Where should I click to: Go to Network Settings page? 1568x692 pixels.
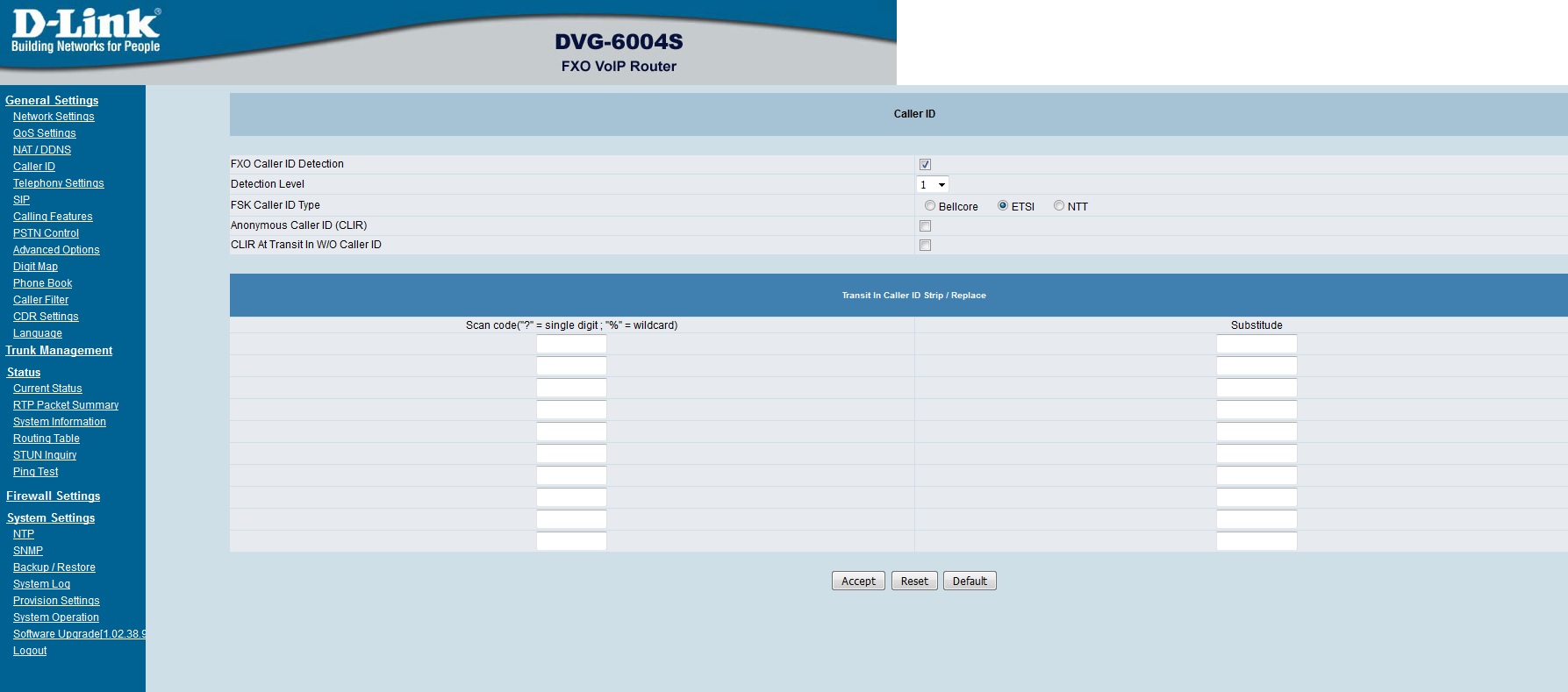54,117
